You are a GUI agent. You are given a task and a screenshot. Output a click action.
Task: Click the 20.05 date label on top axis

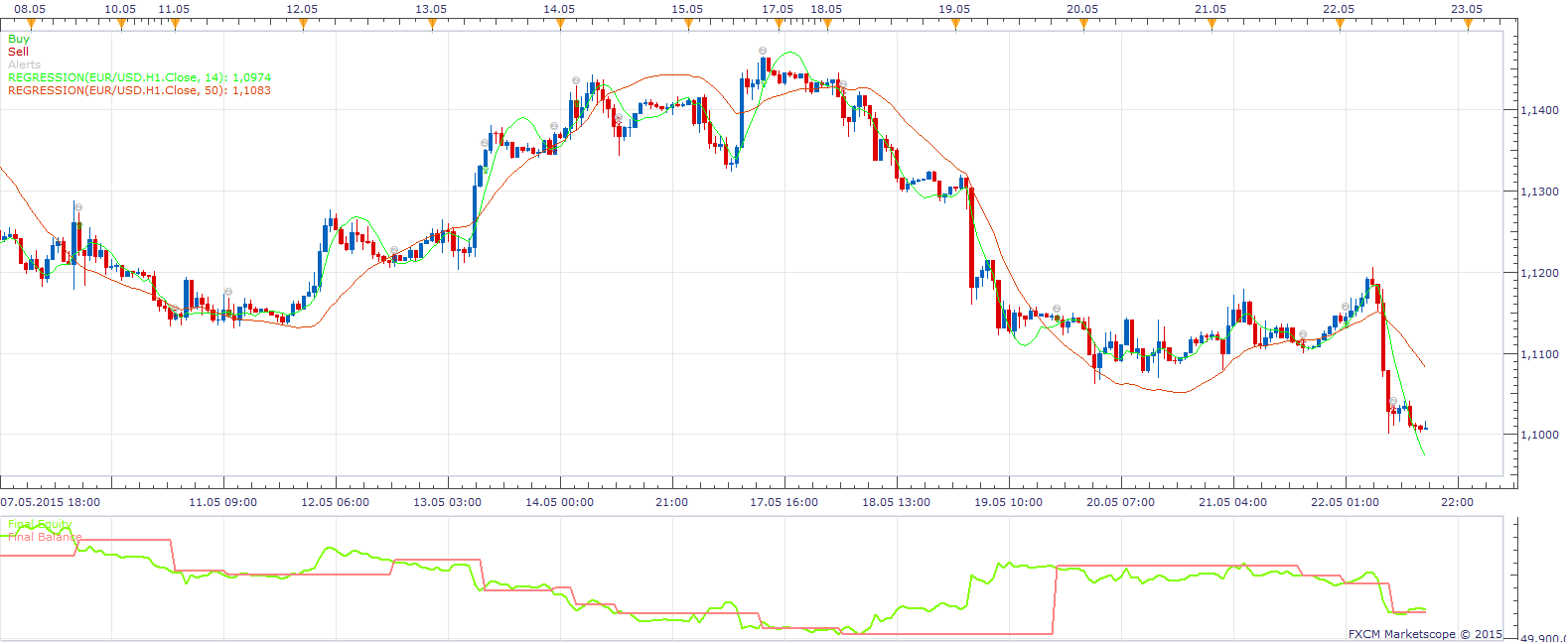coord(1082,9)
